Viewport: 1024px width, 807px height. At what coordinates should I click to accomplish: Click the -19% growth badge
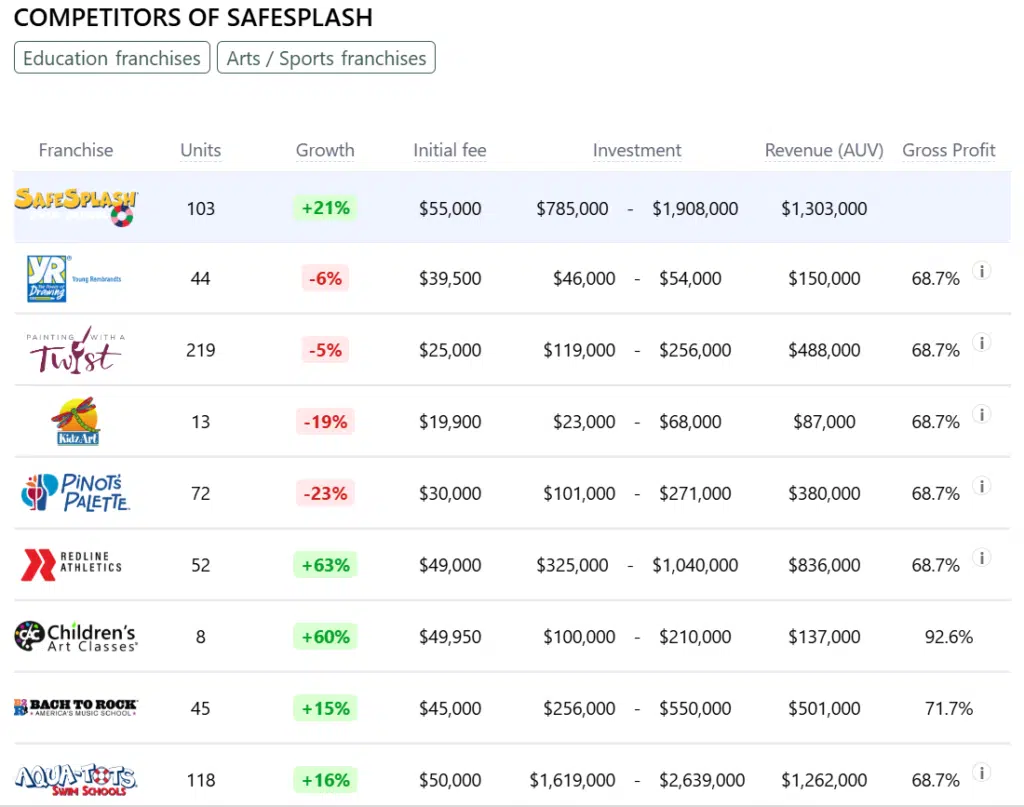coord(325,422)
